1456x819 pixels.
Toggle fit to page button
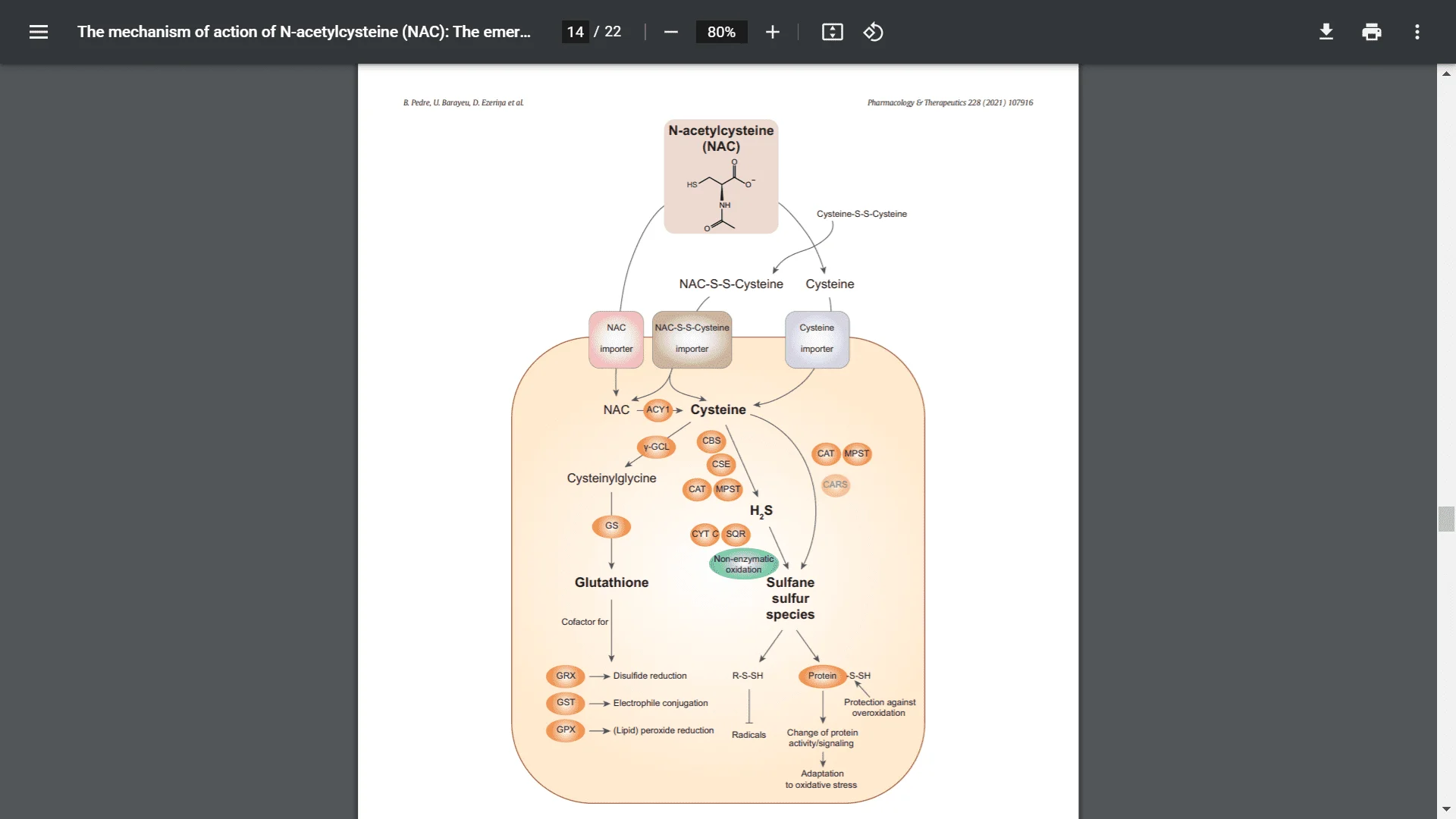[x=833, y=32]
